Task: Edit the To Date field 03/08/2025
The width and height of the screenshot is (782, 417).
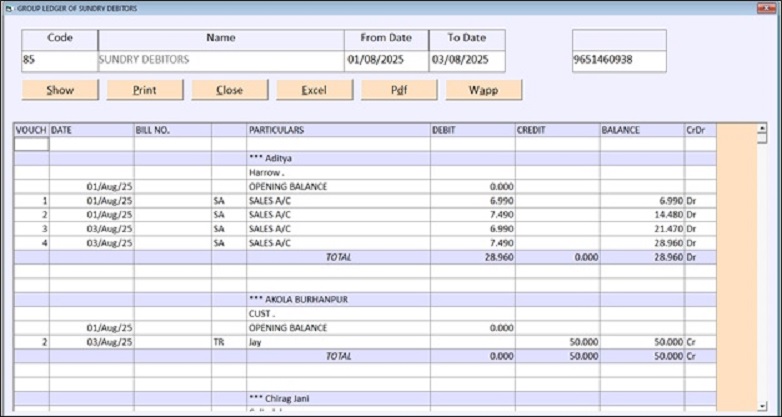Action: (x=467, y=61)
